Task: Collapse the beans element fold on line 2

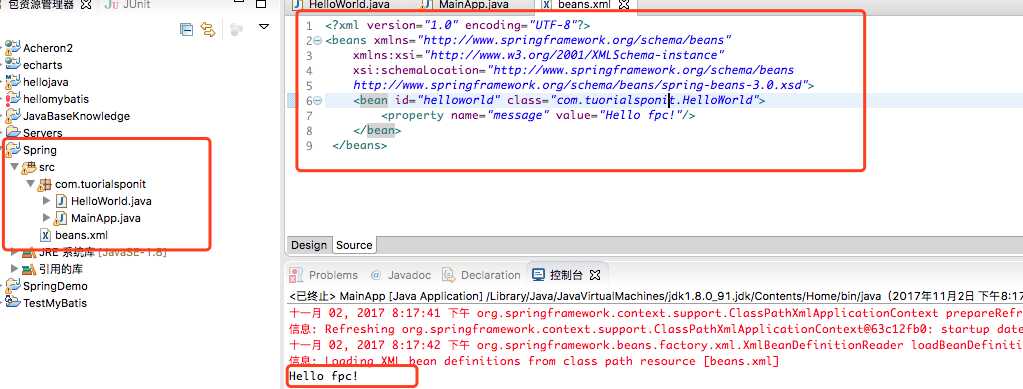Action: [318, 40]
